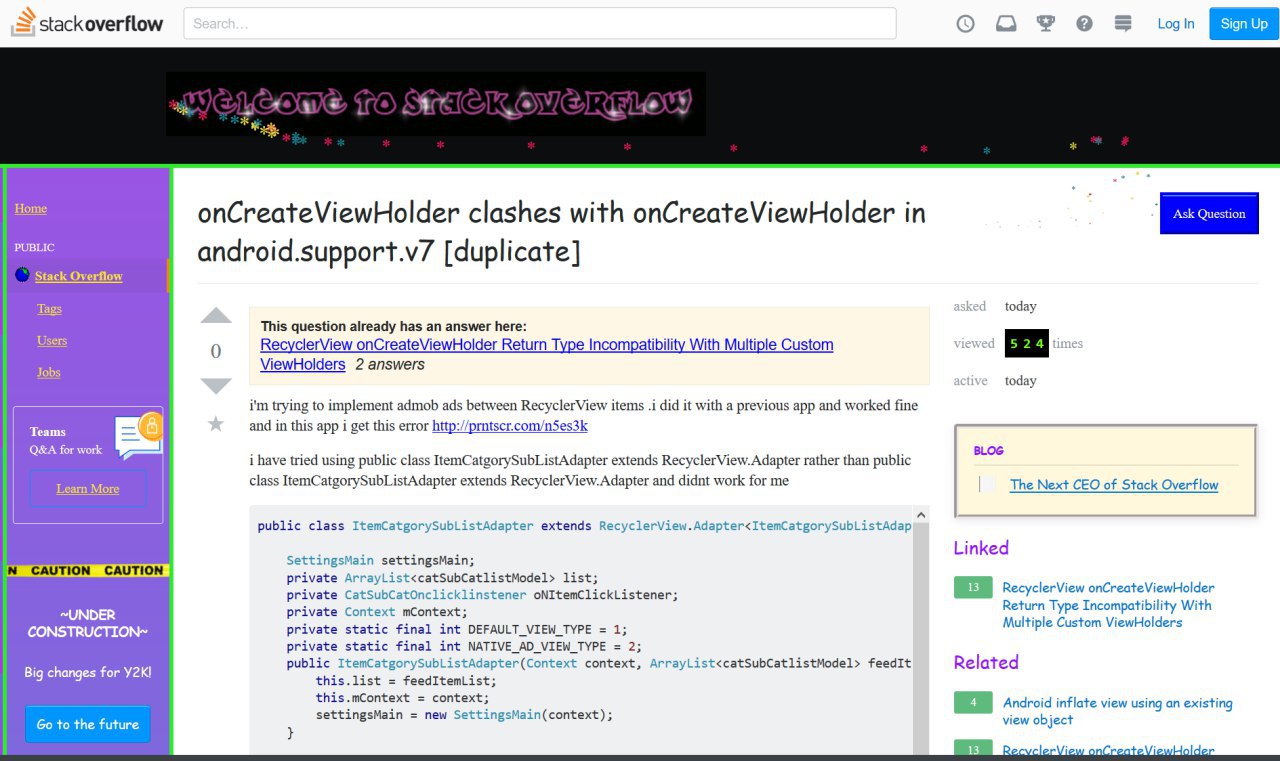Click the BLOG heading label
The height and width of the screenshot is (761, 1280).
pyautogui.click(x=989, y=450)
